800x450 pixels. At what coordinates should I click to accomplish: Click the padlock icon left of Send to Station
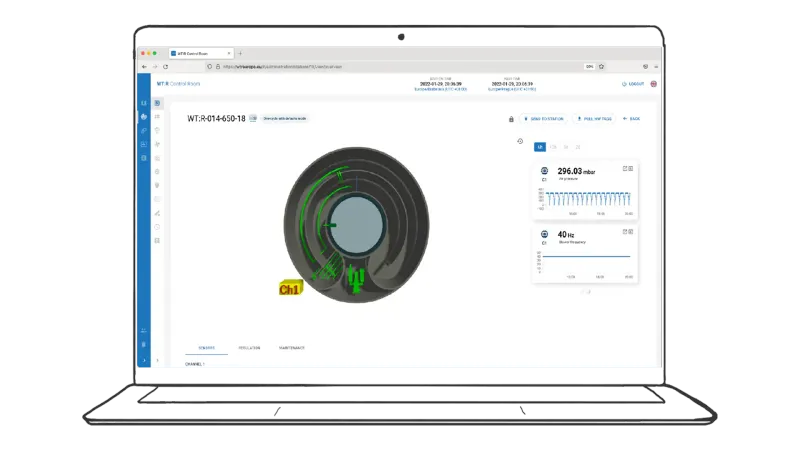coord(511,119)
